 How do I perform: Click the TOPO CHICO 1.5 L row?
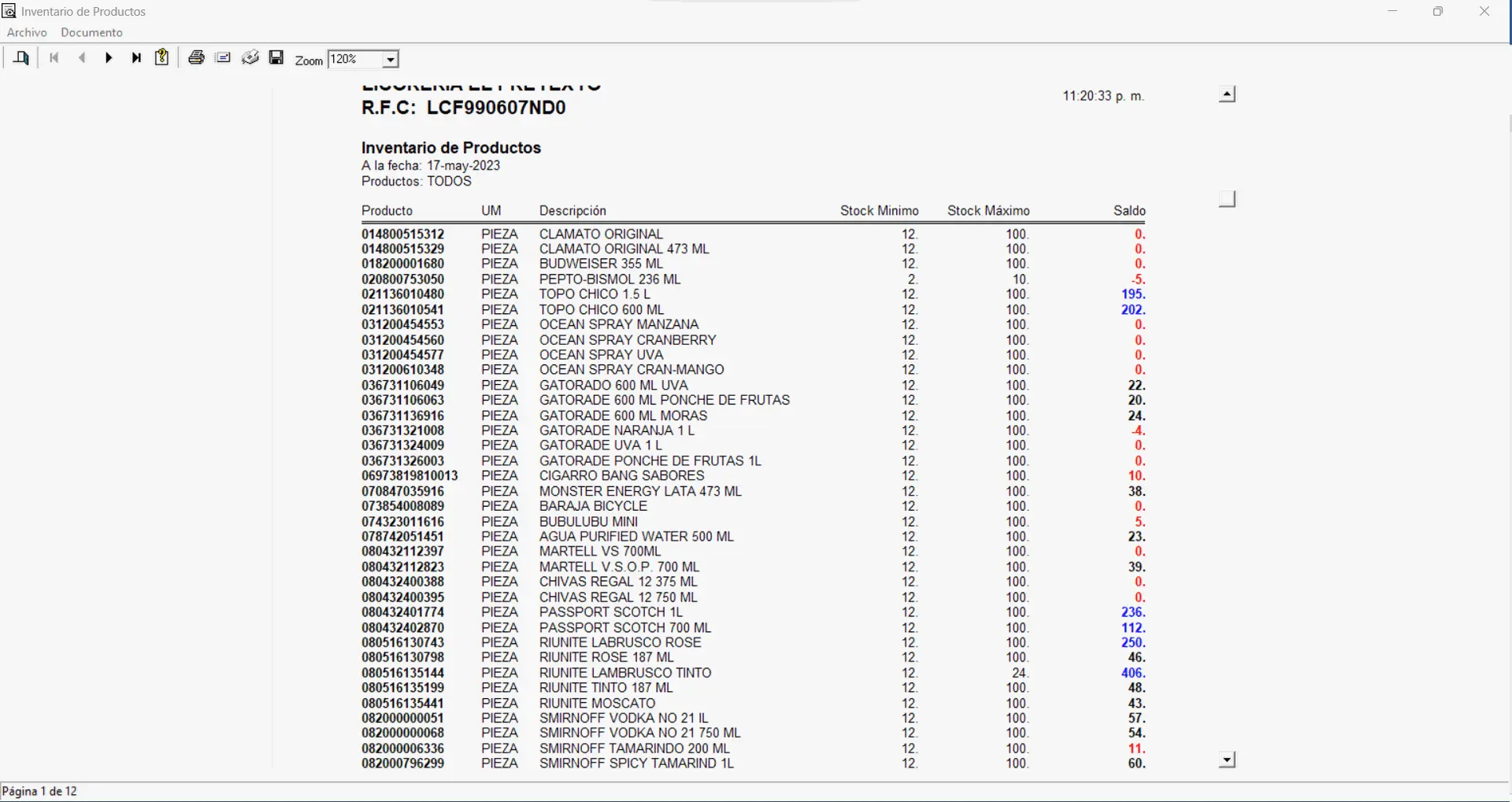click(595, 294)
